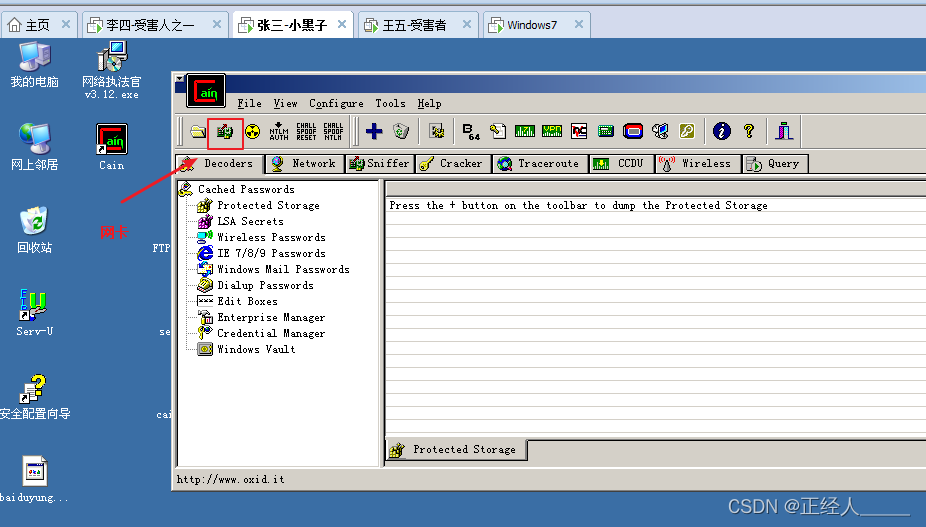Switch to the Query tab

[774, 164]
